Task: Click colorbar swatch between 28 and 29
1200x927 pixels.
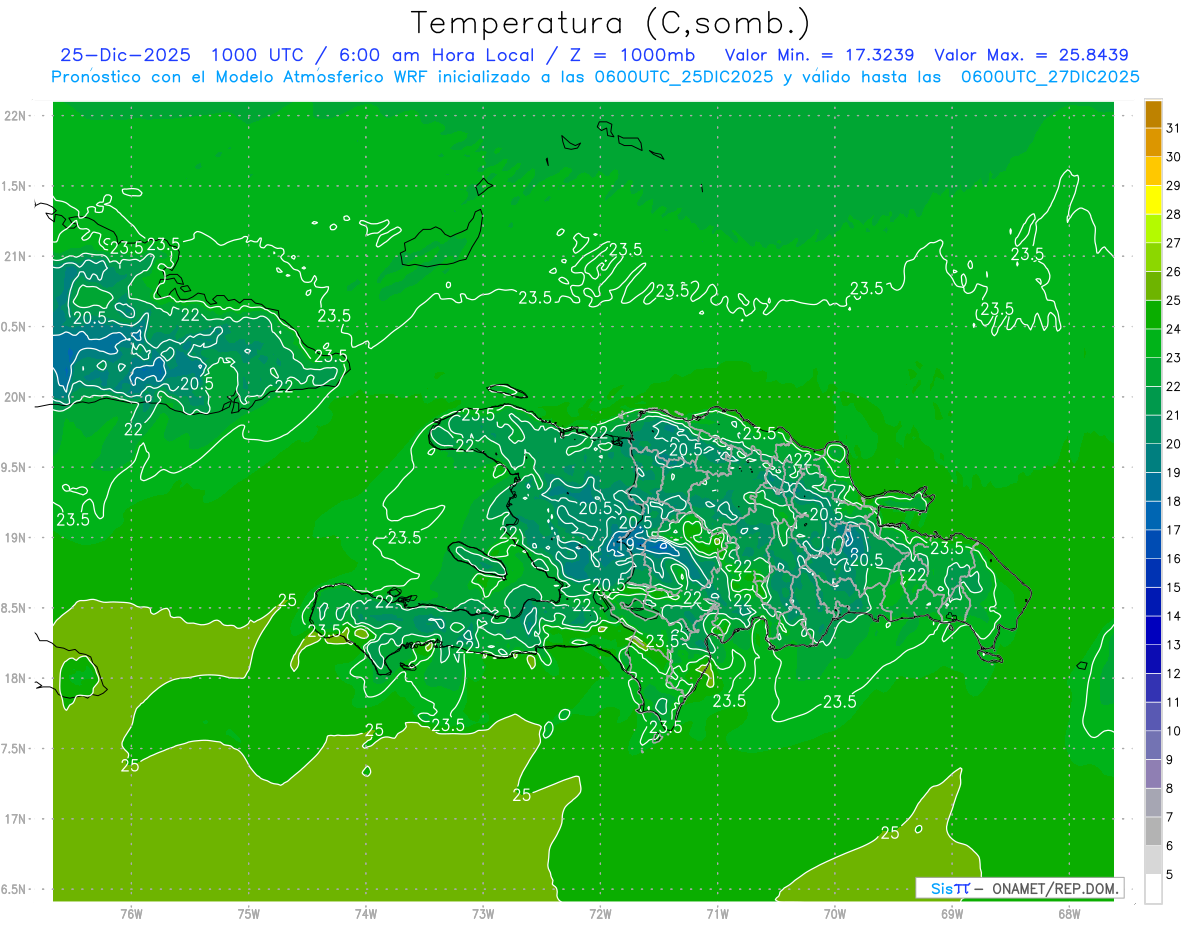Action: 1153,200
